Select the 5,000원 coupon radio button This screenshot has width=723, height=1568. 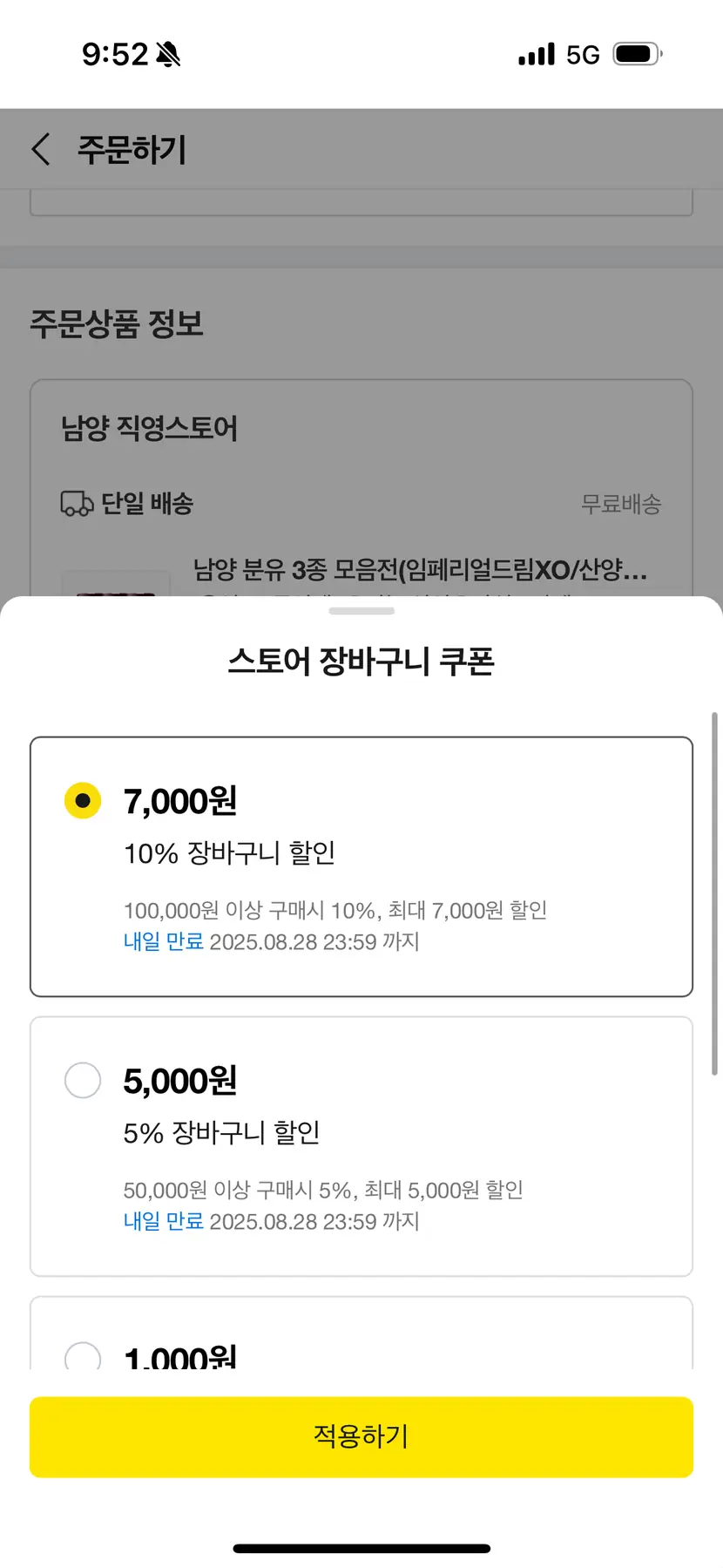83,1080
